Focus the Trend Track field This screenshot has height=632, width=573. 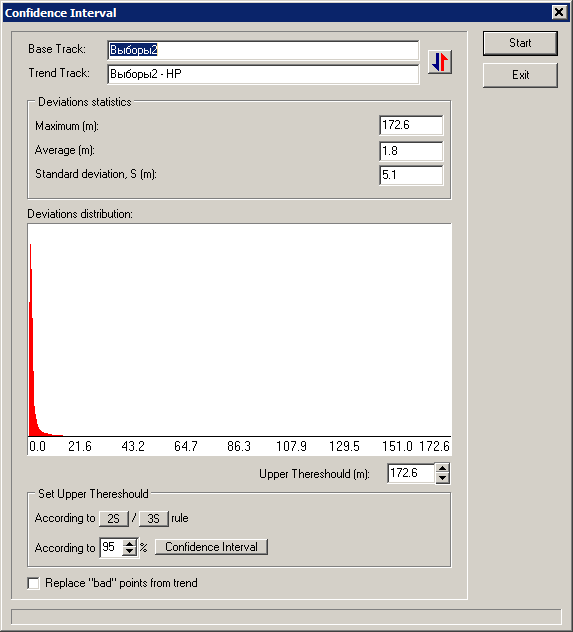pos(263,74)
